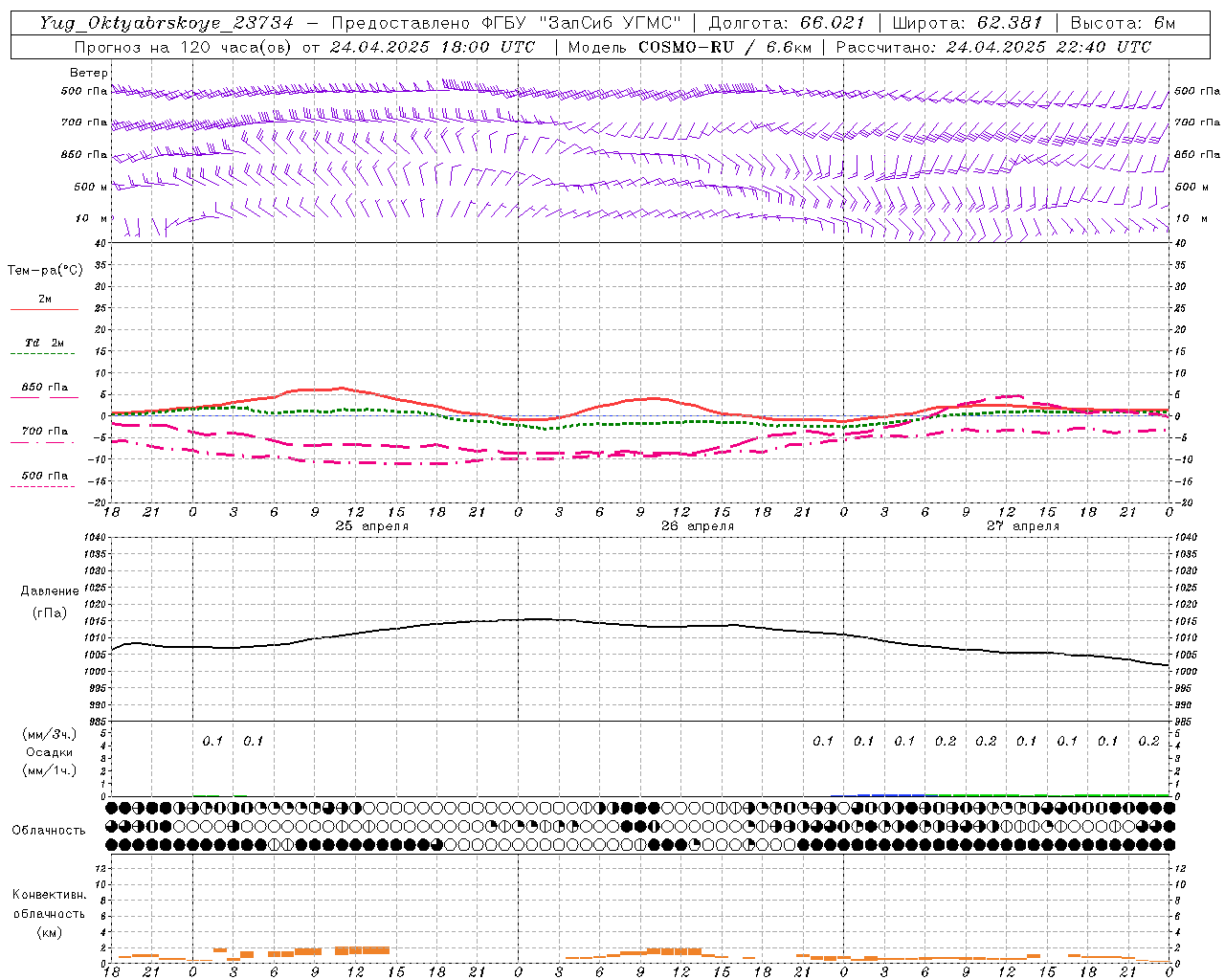
Task: Click the Широта: 62.381 value
Action: point(967,23)
